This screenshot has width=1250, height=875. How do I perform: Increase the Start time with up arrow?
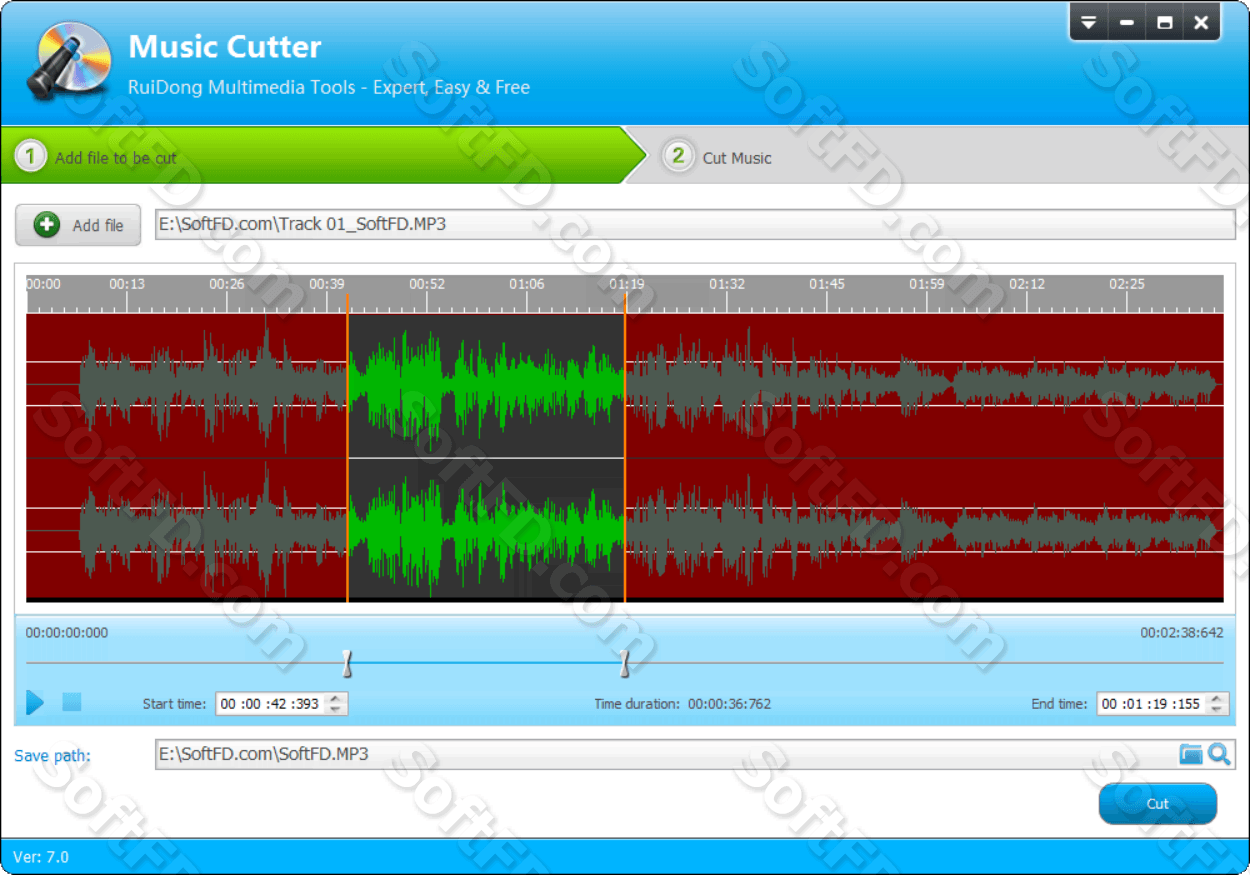click(x=336, y=698)
